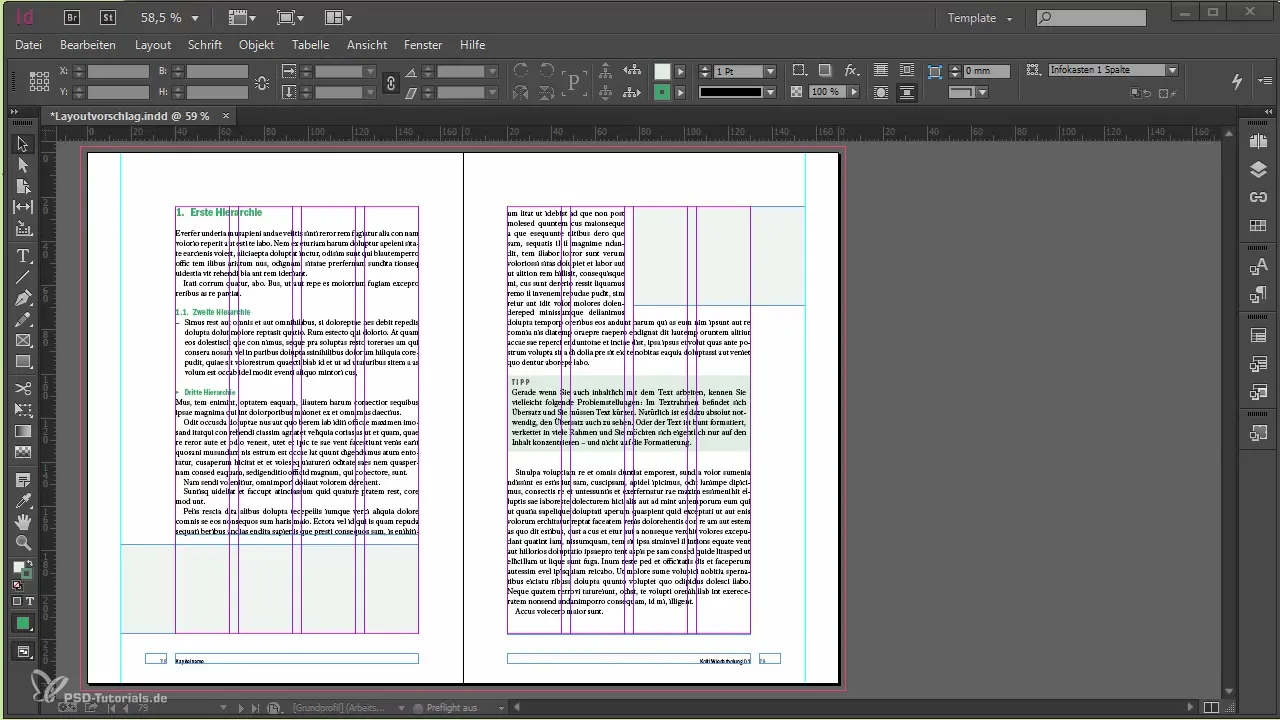Click the opacity 100 % field

click(825, 92)
